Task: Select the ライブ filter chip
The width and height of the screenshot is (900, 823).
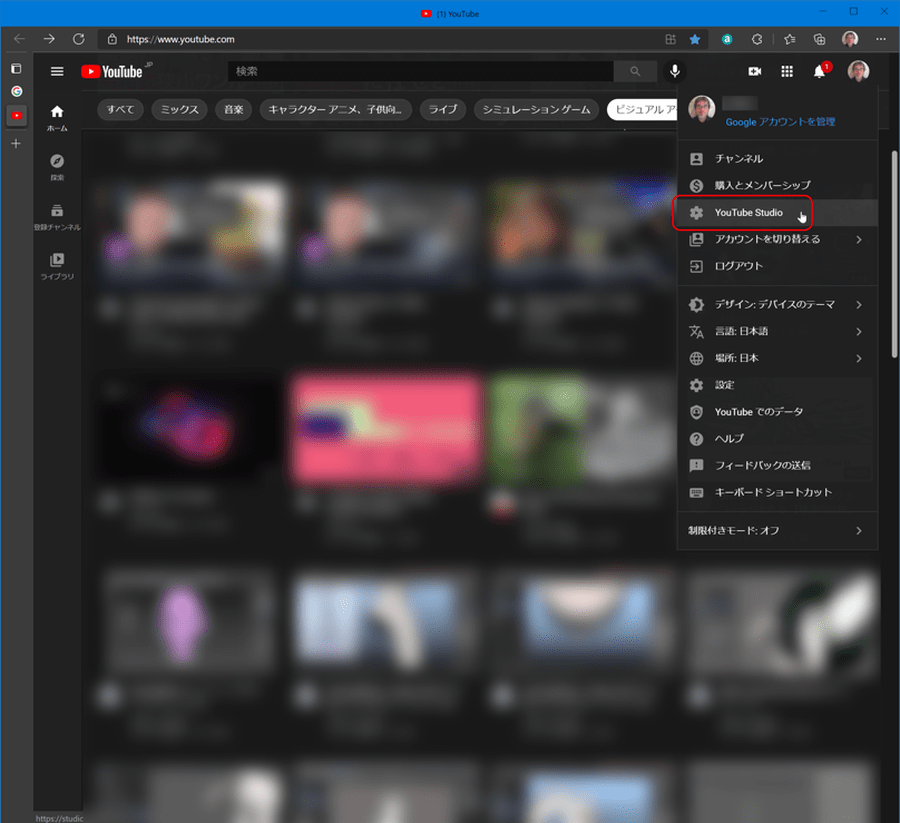Action: click(x=441, y=110)
